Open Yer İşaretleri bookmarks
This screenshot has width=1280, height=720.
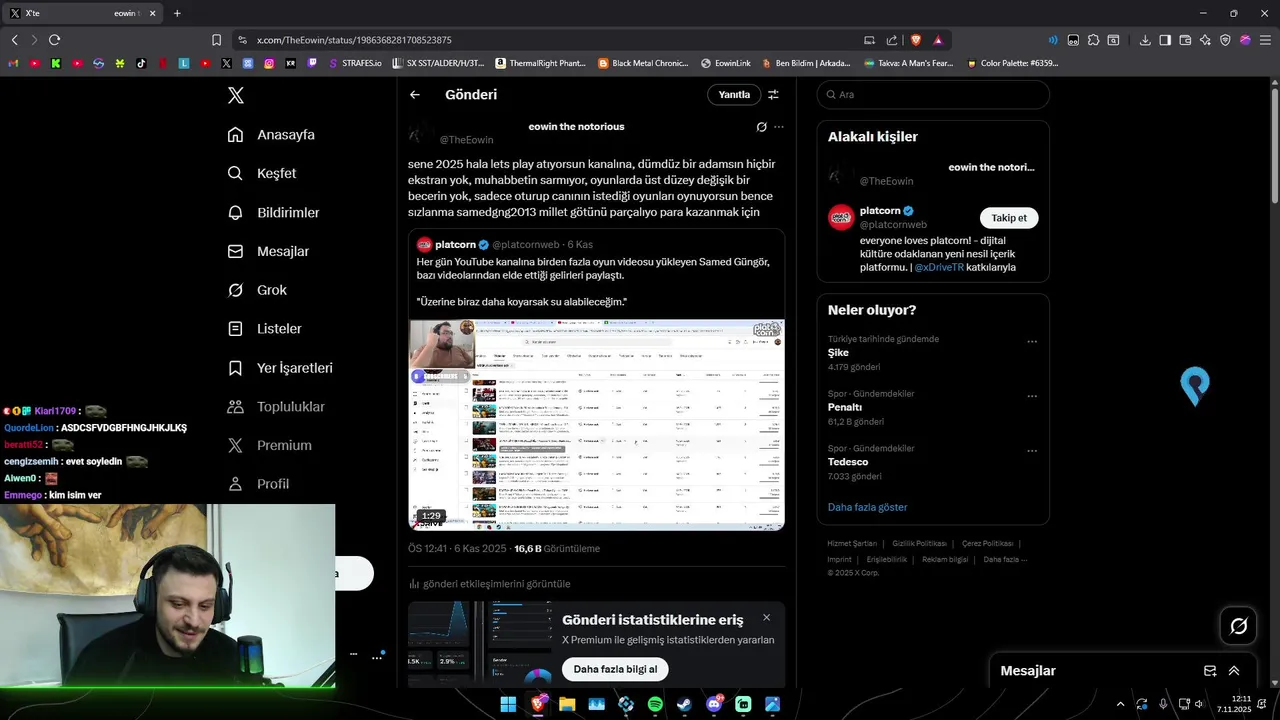pyautogui.click(x=280, y=368)
